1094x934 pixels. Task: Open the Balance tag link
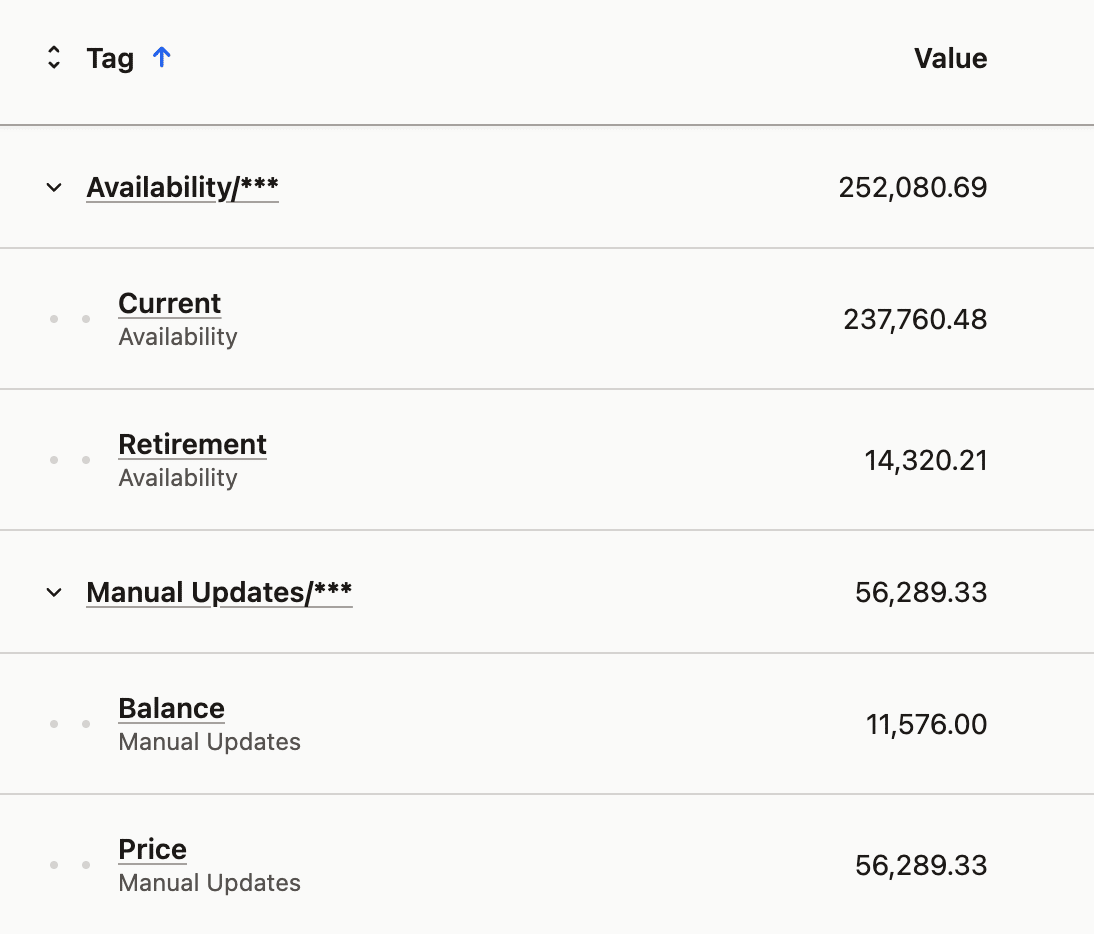(x=171, y=709)
